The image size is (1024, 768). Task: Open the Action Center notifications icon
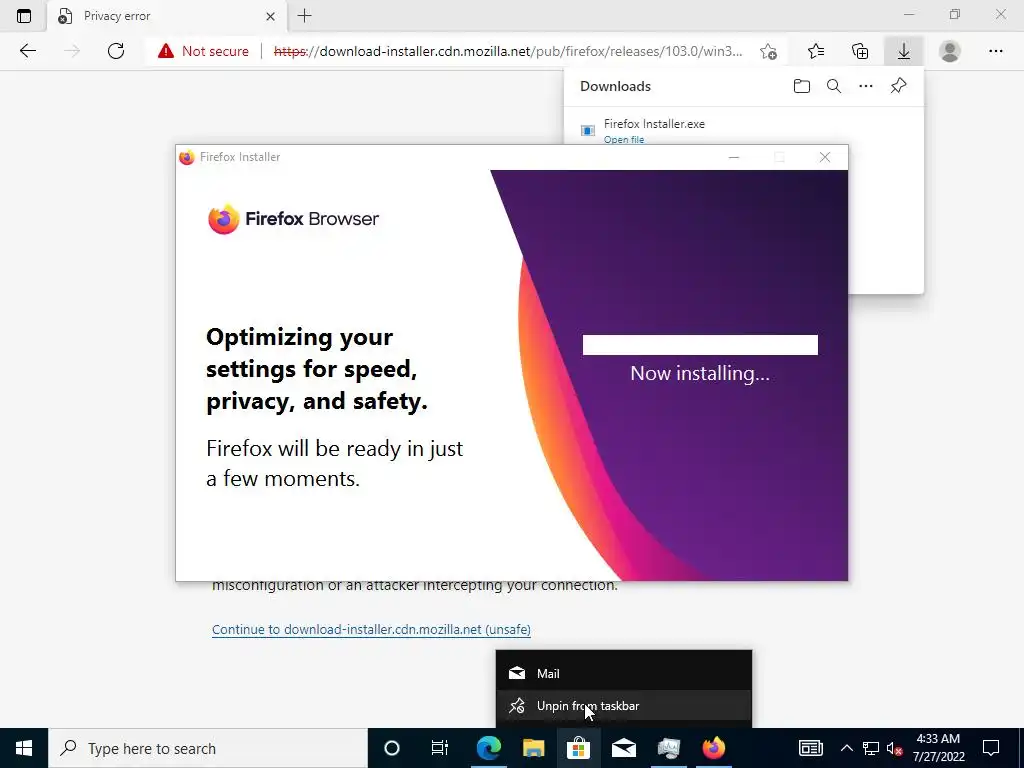991,748
